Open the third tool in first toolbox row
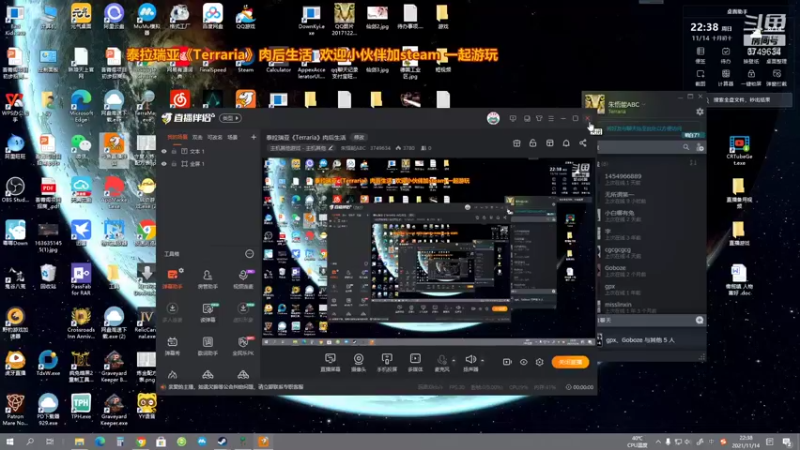The image size is (800, 450). click(243, 279)
